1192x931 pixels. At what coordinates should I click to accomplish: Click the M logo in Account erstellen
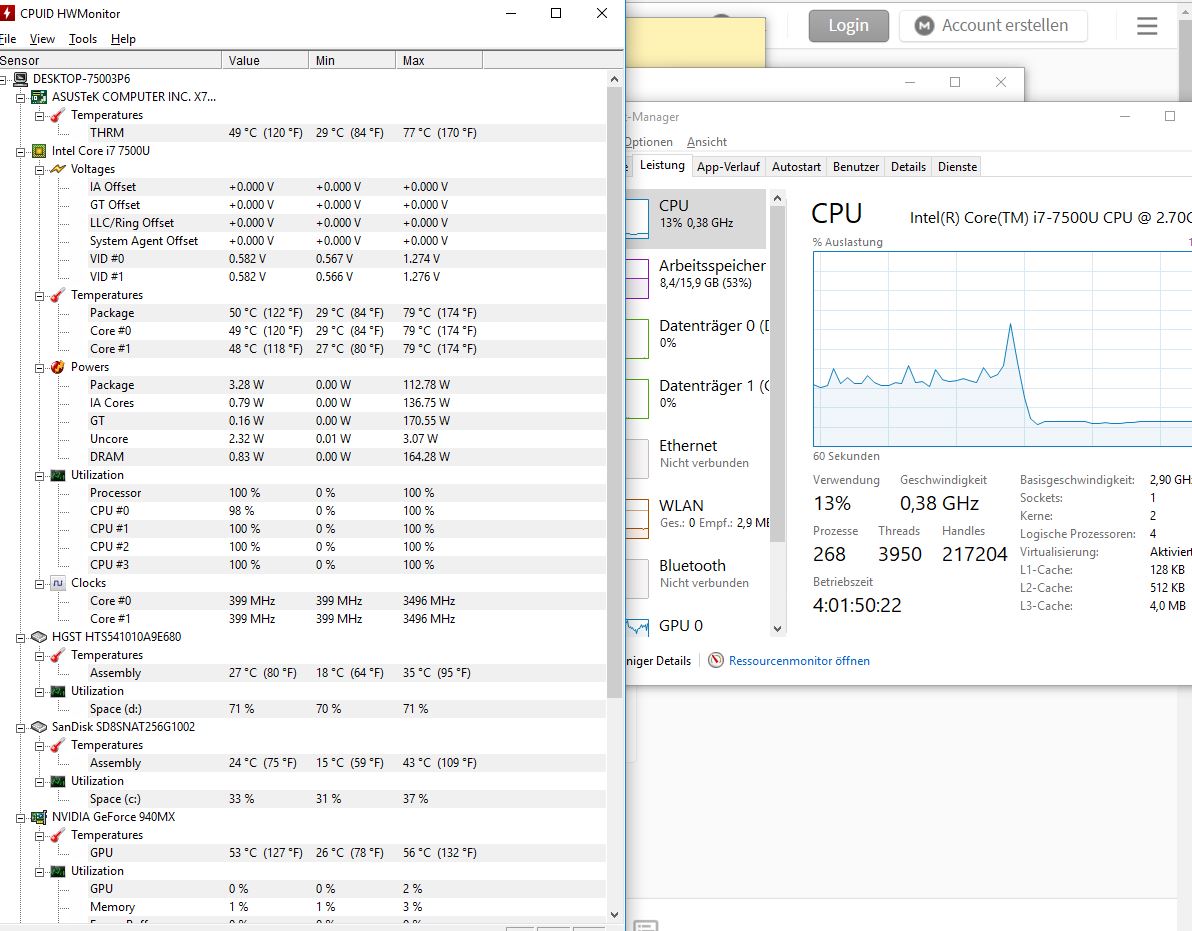click(x=924, y=26)
